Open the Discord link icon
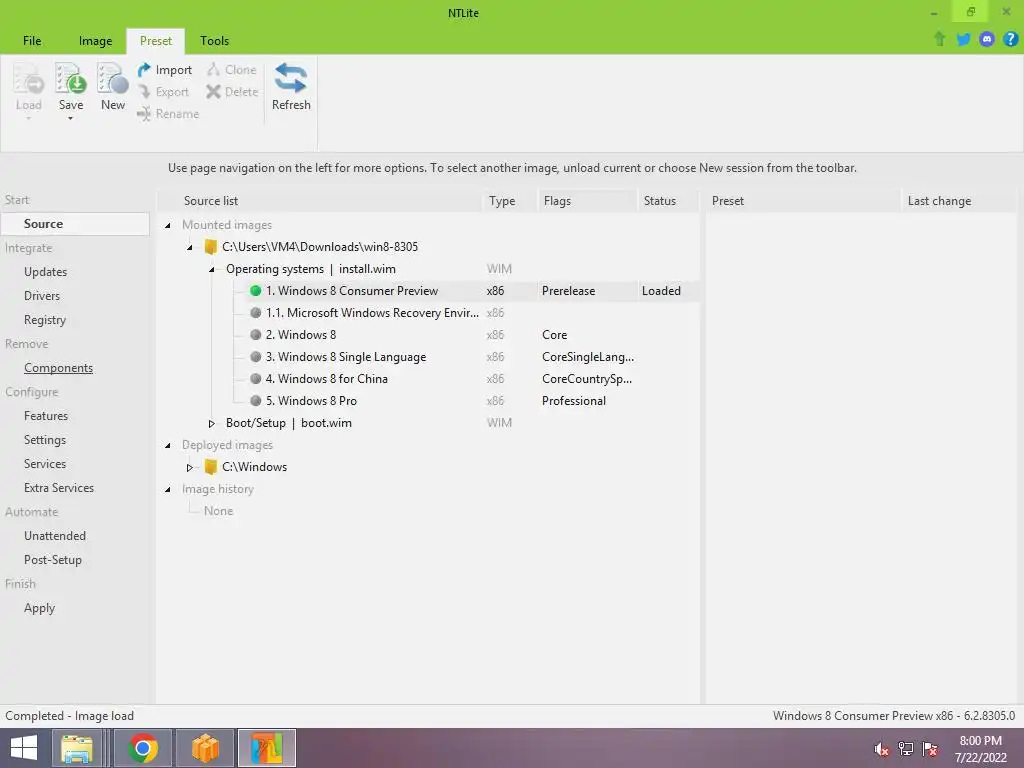The image size is (1024, 768). 987,39
